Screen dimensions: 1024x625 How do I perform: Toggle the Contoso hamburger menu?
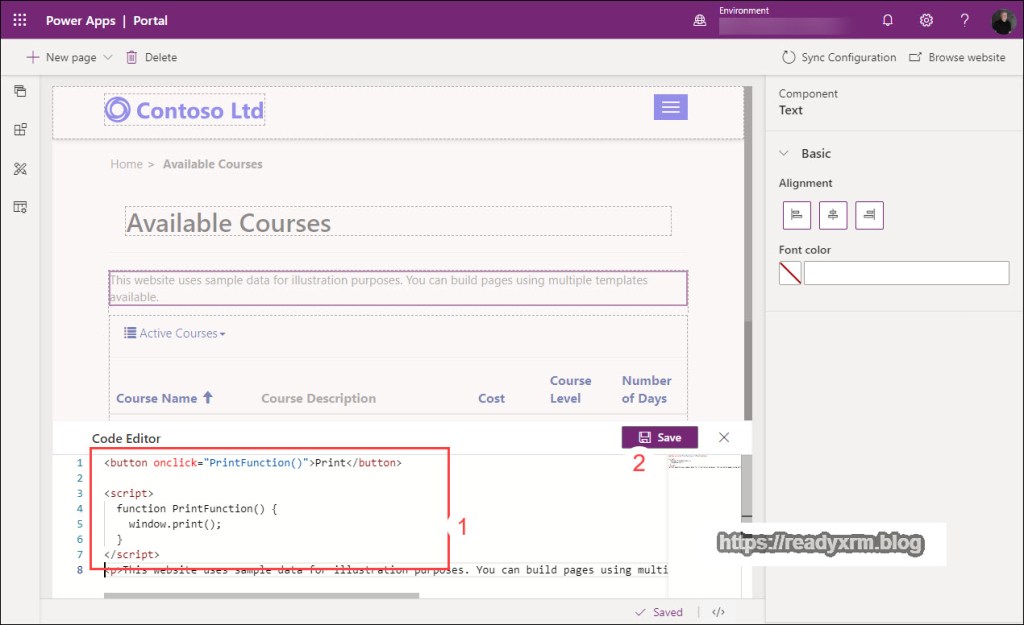[x=670, y=107]
